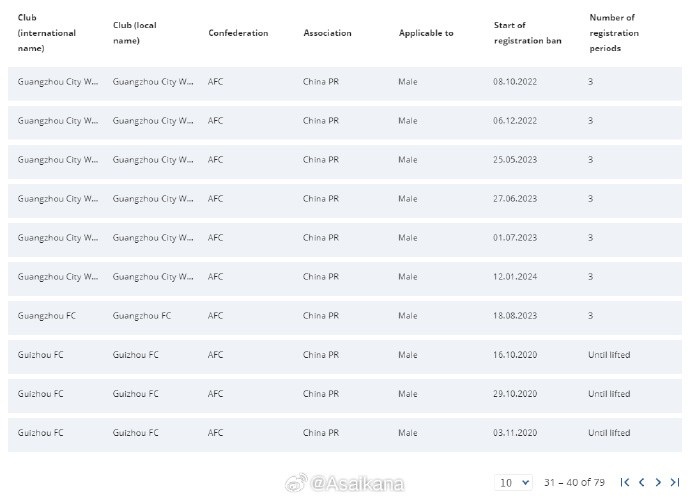Click the Applicable to column header
The image size is (690, 498).
[x=426, y=33]
